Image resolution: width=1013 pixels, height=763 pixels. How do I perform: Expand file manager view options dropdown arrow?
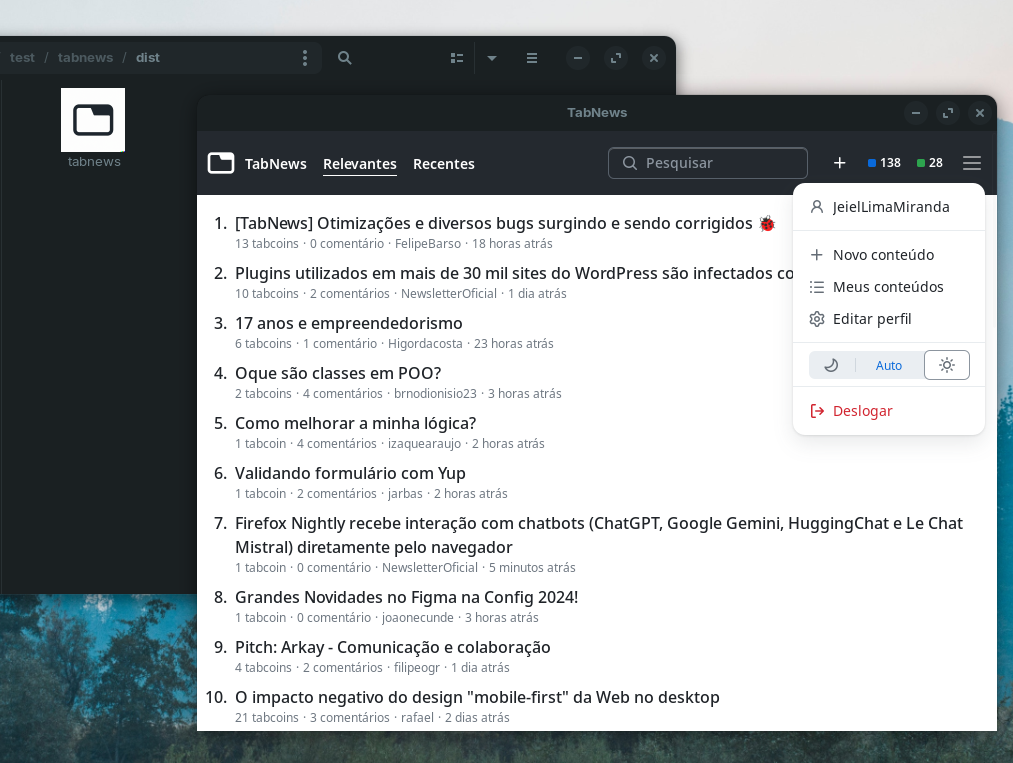[x=492, y=58]
